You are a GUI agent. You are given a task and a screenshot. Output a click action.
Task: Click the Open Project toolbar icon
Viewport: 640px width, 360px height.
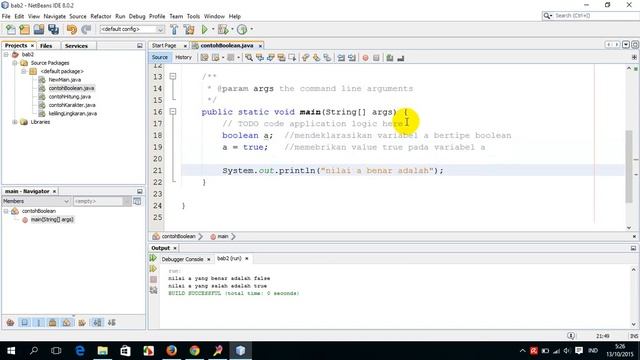pyautogui.click(x=39, y=29)
